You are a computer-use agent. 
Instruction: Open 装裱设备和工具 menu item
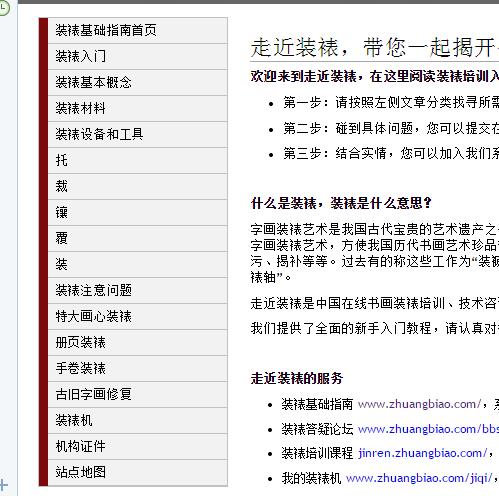point(138,134)
